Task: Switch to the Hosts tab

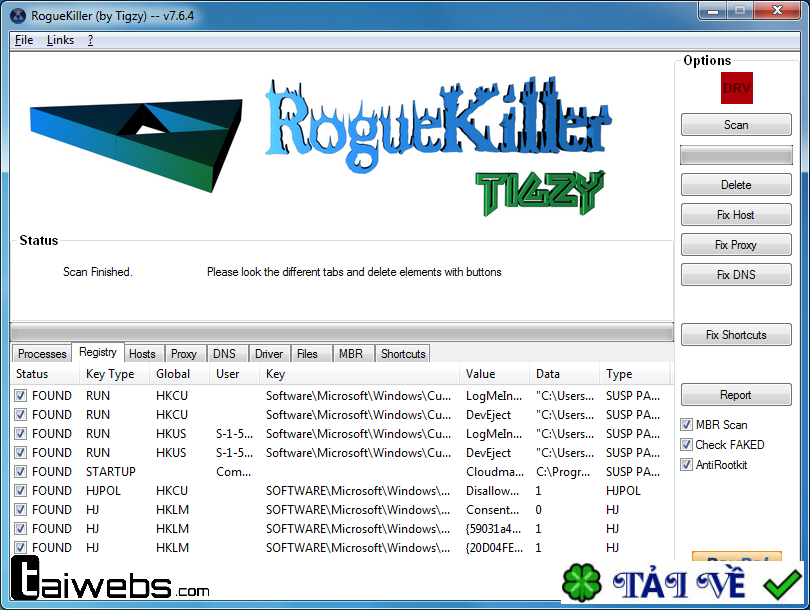Action: tap(142, 353)
